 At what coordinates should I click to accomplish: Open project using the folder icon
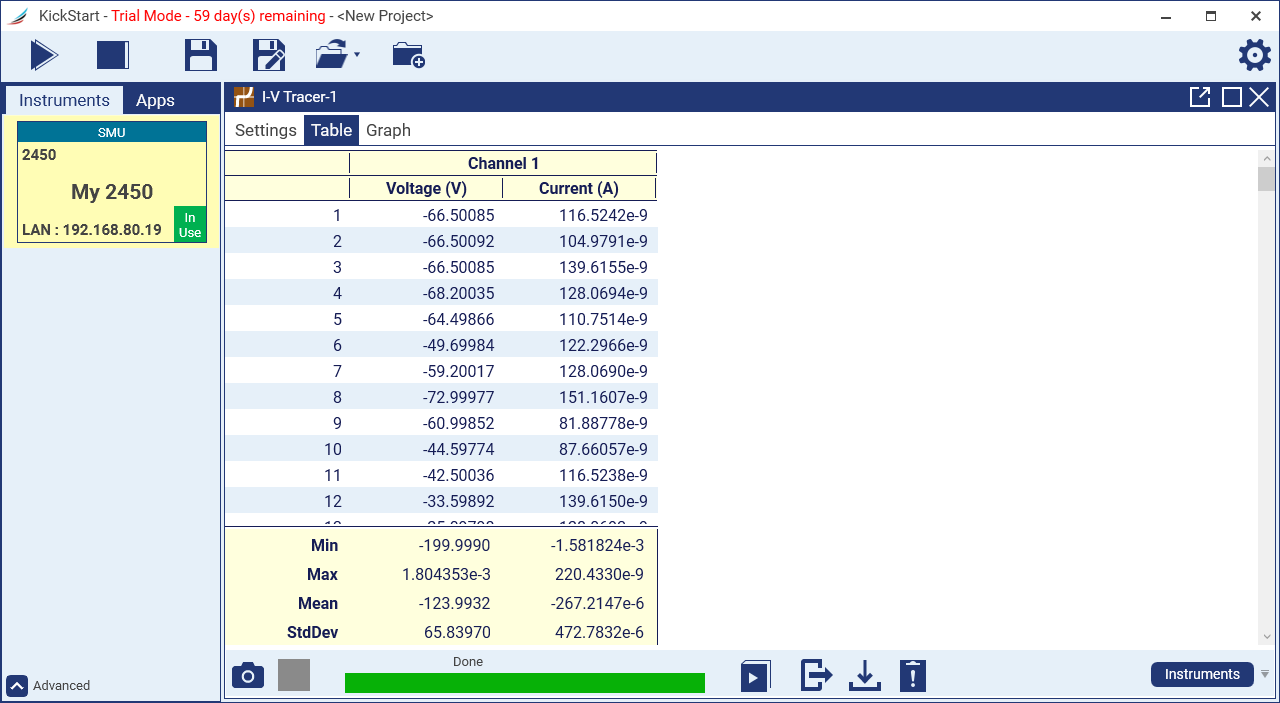(331, 55)
